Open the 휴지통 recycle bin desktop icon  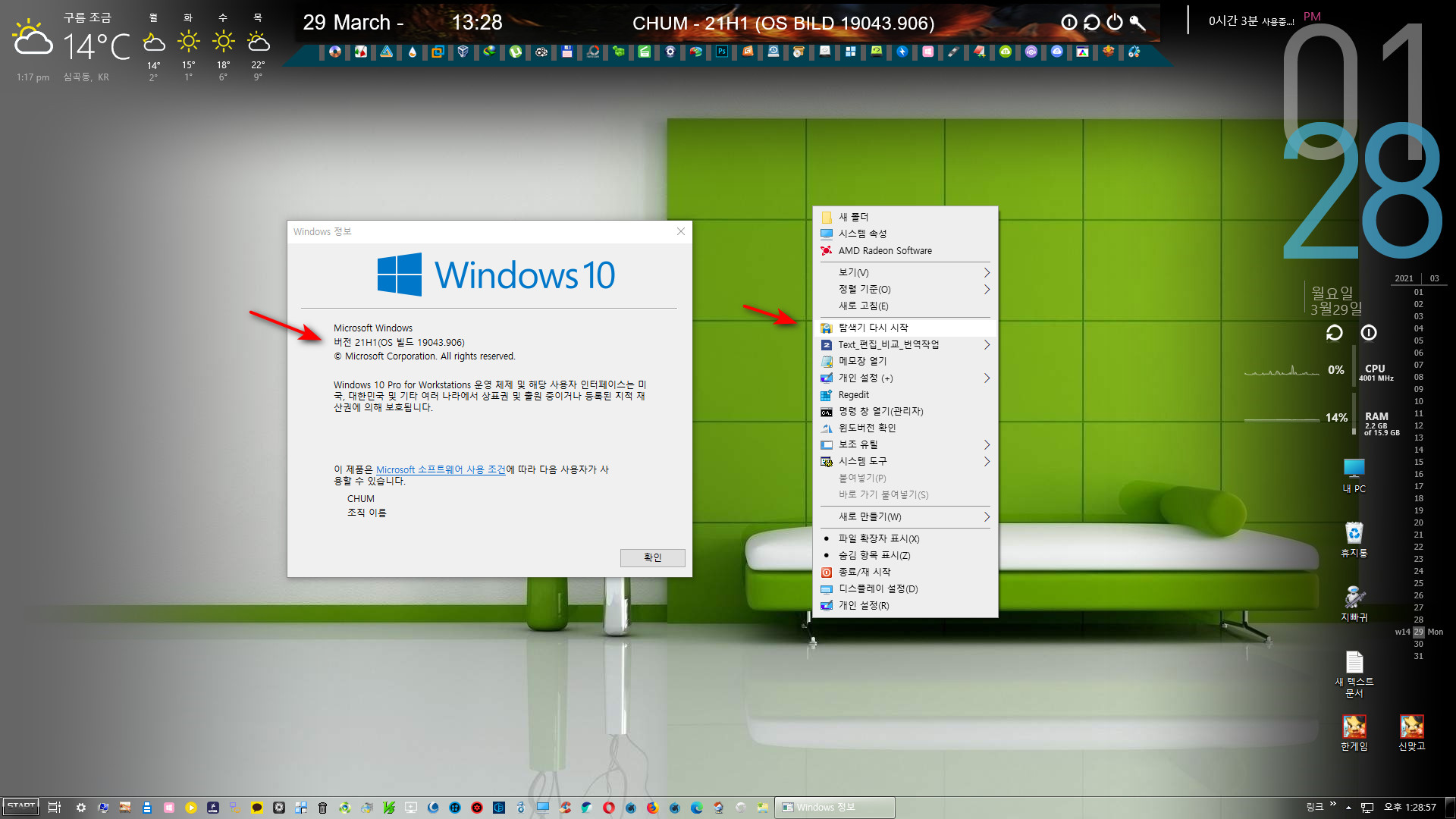(x=1354, y=540)
